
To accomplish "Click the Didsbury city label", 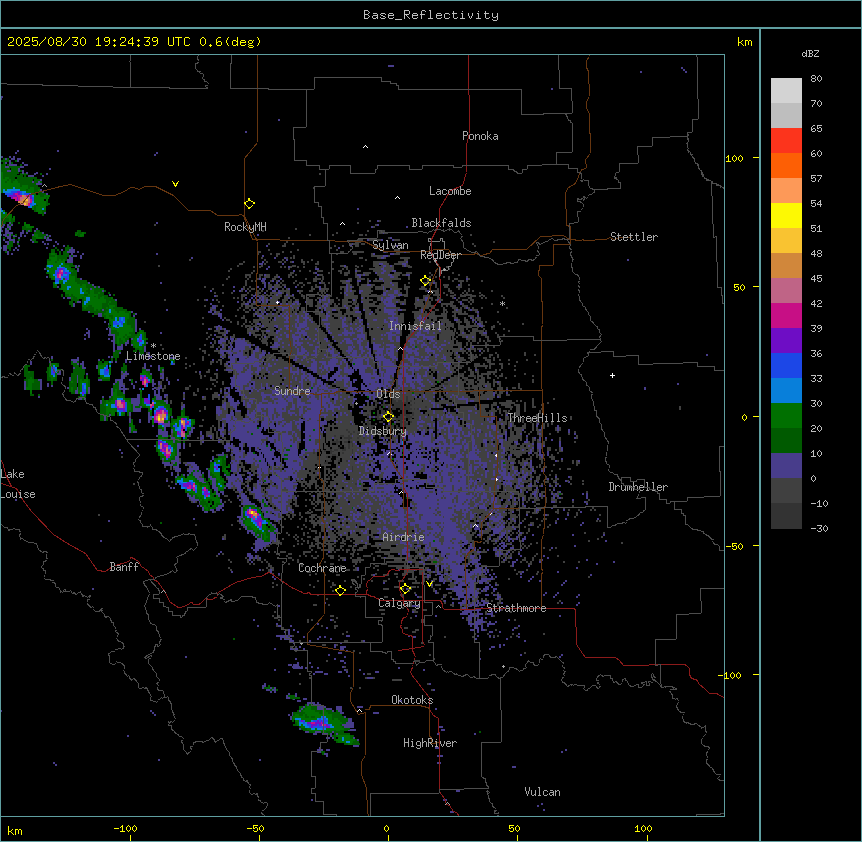I will [x=383, y=431].
